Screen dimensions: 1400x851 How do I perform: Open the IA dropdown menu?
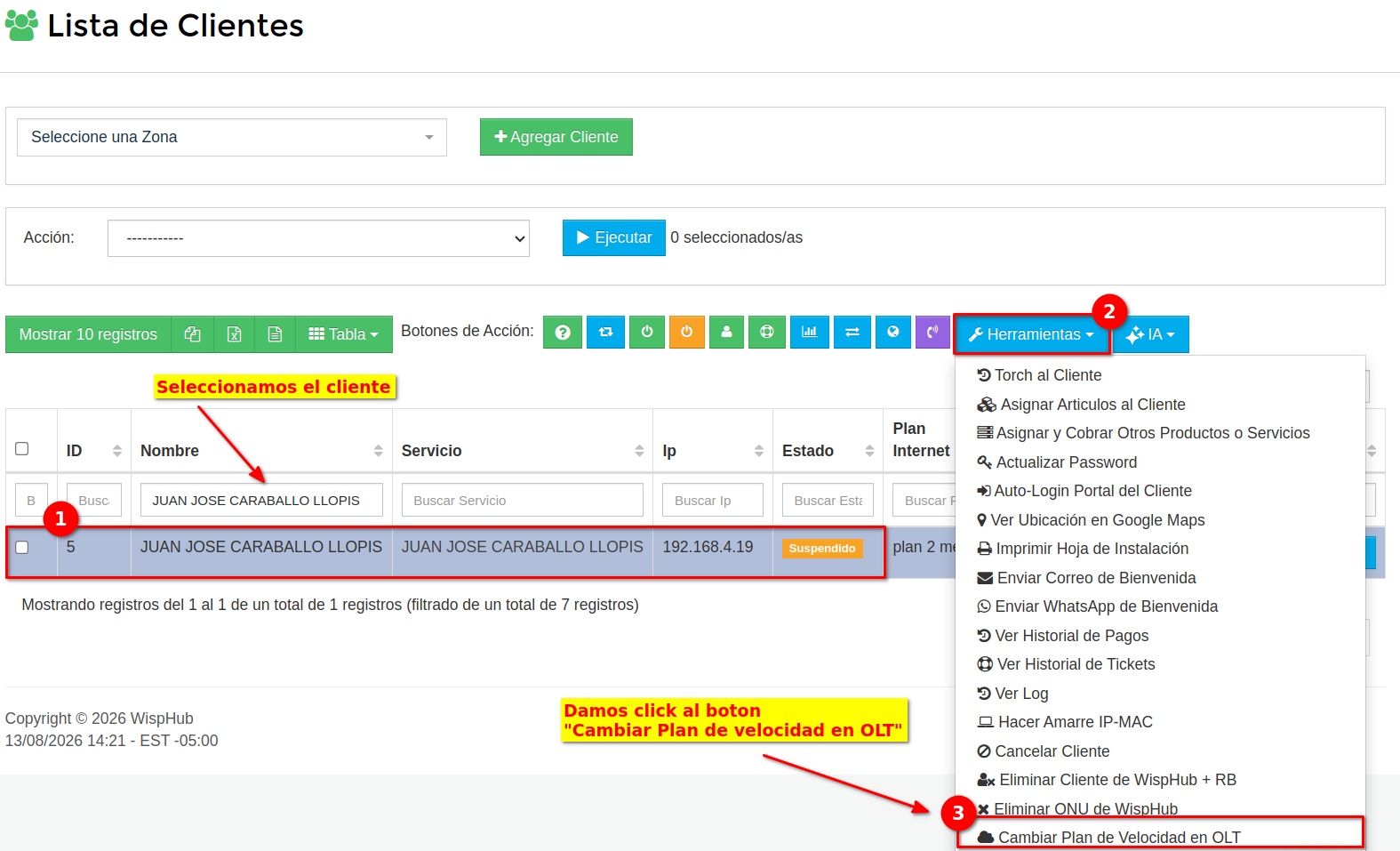1150,334
